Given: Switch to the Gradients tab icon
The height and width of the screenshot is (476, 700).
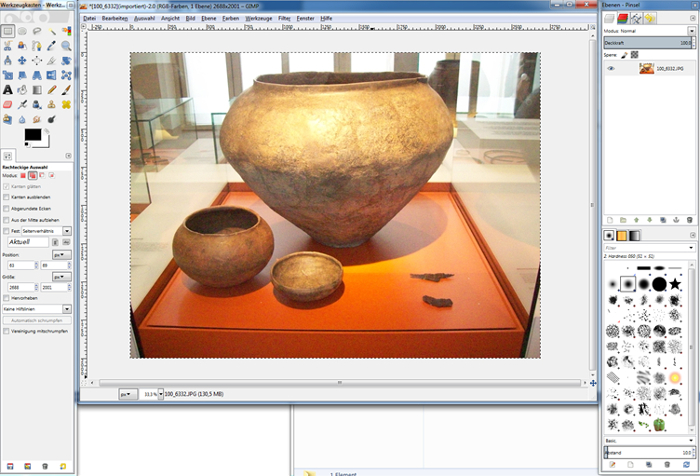Looking at the screenshot, I should click(635, 235).
